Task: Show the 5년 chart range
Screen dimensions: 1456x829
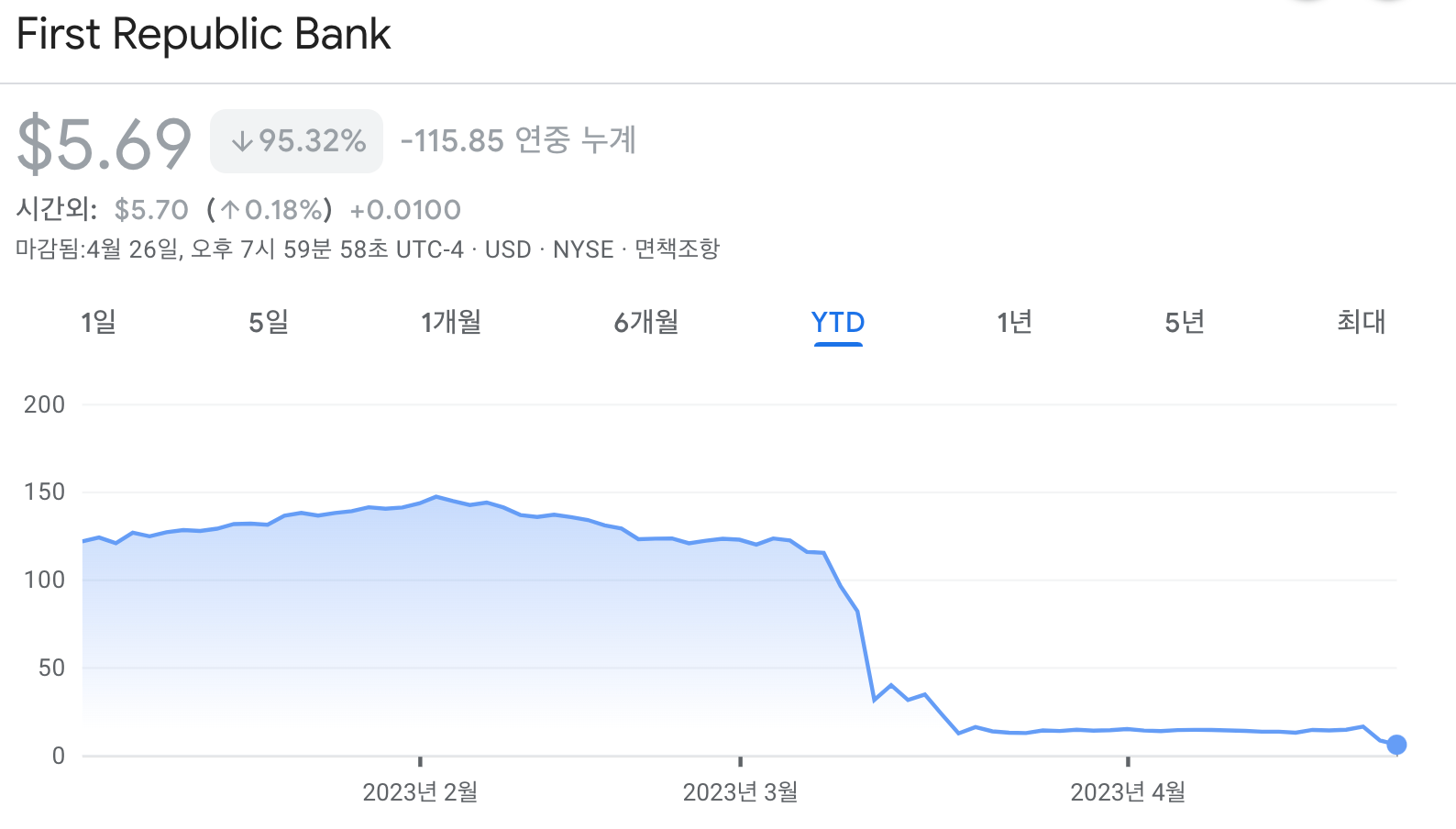Action: [x=1185, y=322]
